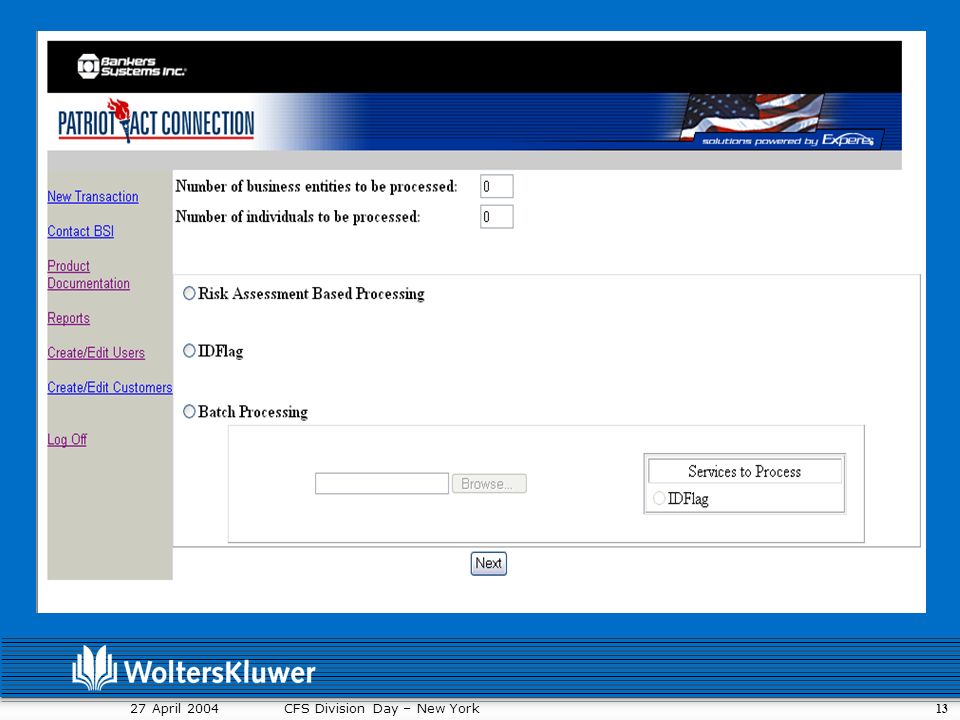The height and width of the screenshot is (720, 960).
Task: Click the Experian powered-by flag banner
Action: (x=781, y=121)
